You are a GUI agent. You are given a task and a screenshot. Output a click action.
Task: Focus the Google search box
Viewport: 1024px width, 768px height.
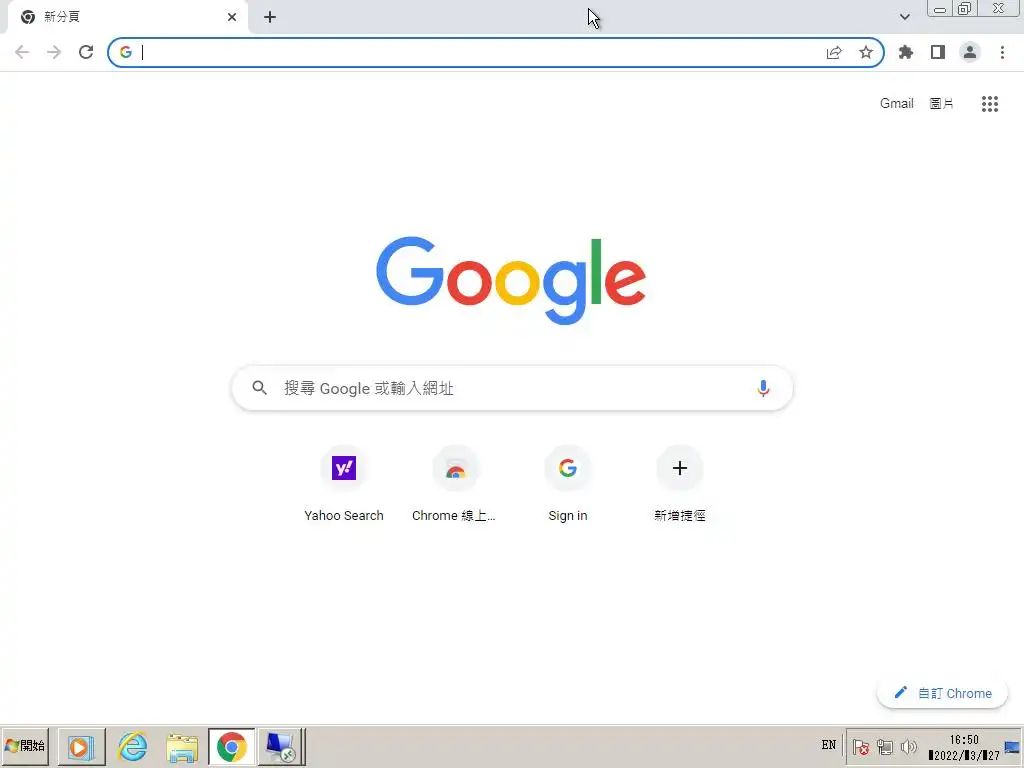coord(512,388)
